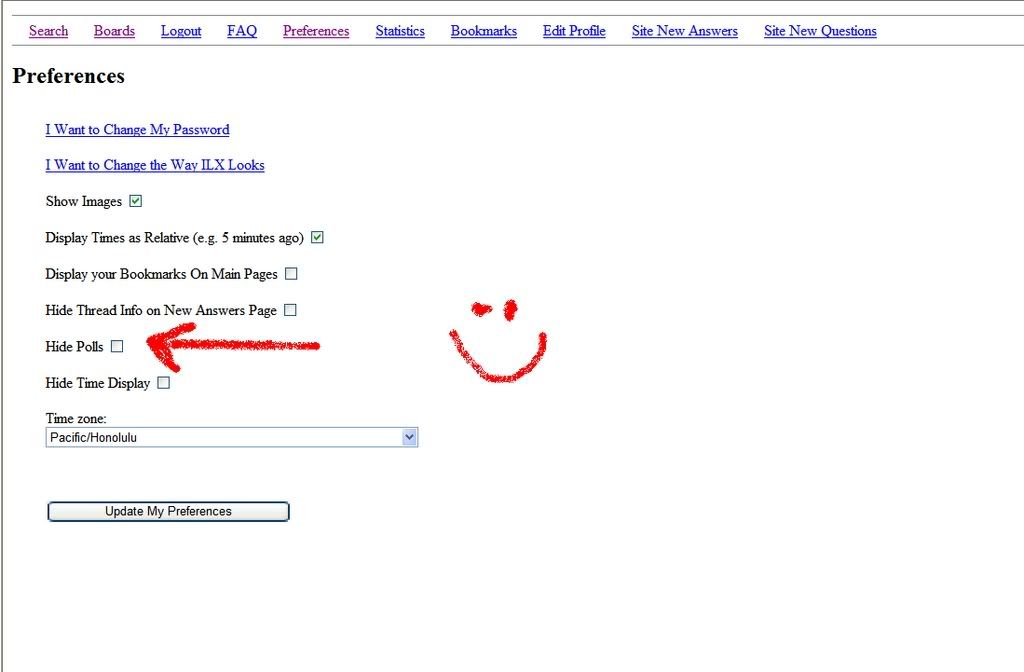1024x672 pixels.
Task: Expand the Time zone dropdown
Action: tap(231, 437)
